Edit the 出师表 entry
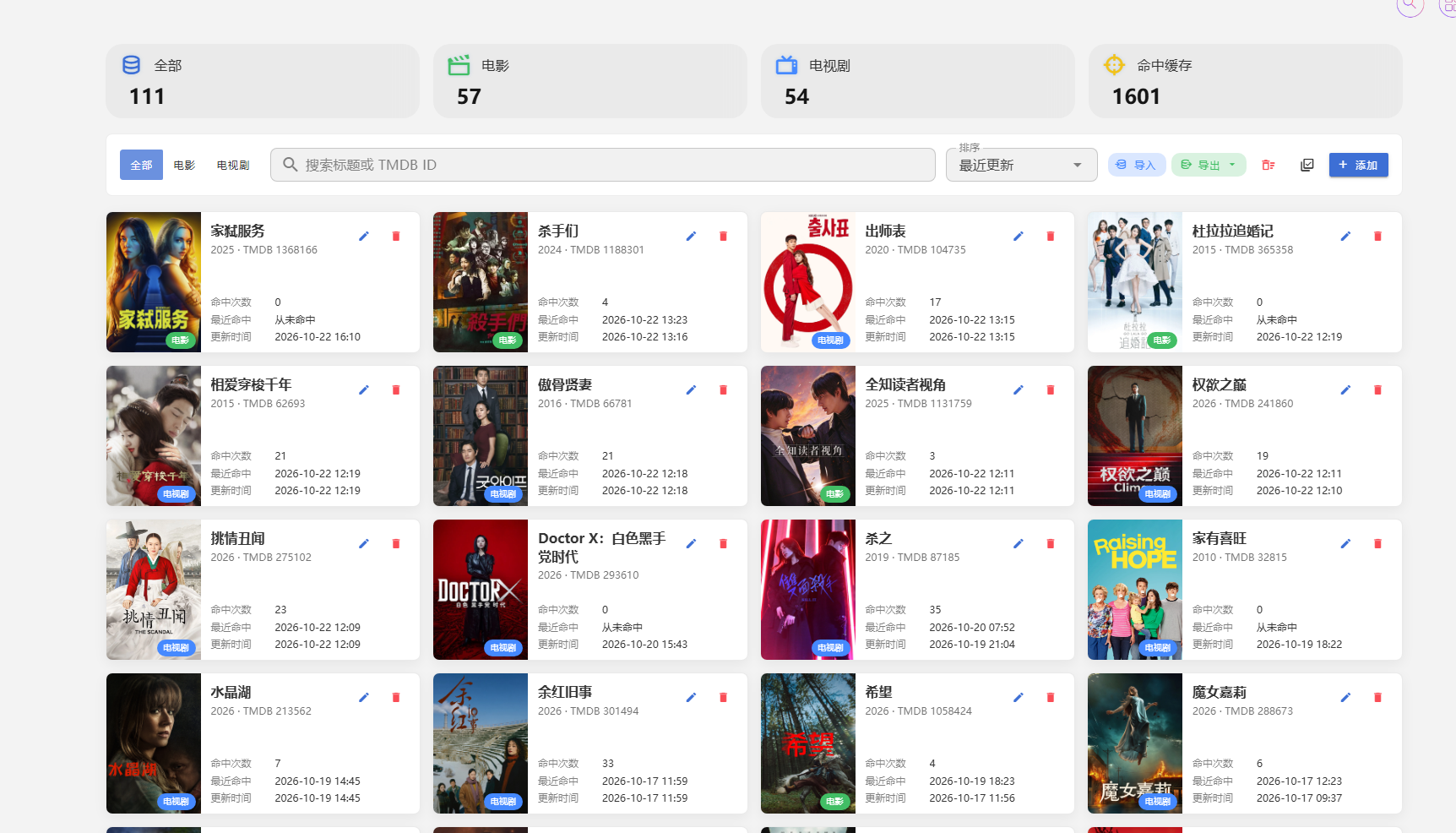This screenshot has width=1456, height=833. point(1019,237)
